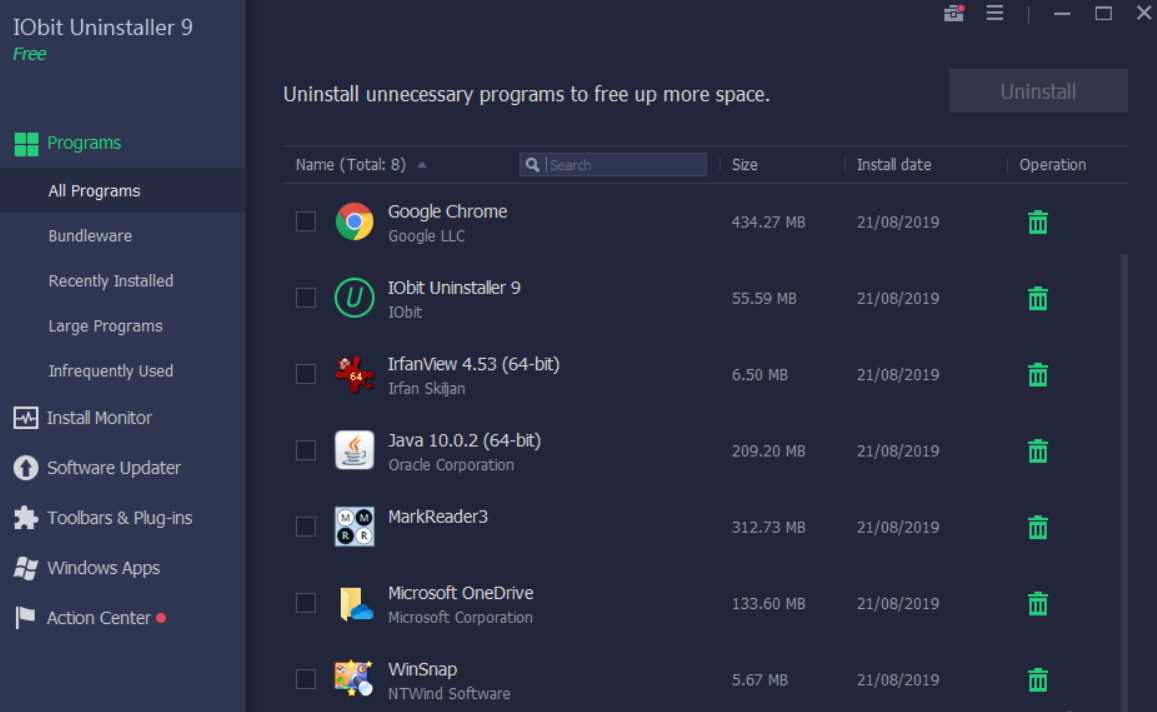Click the 312.73 MB size value
The width and height of the screenshot is (1157, 712).
click(x=768, y=527)
